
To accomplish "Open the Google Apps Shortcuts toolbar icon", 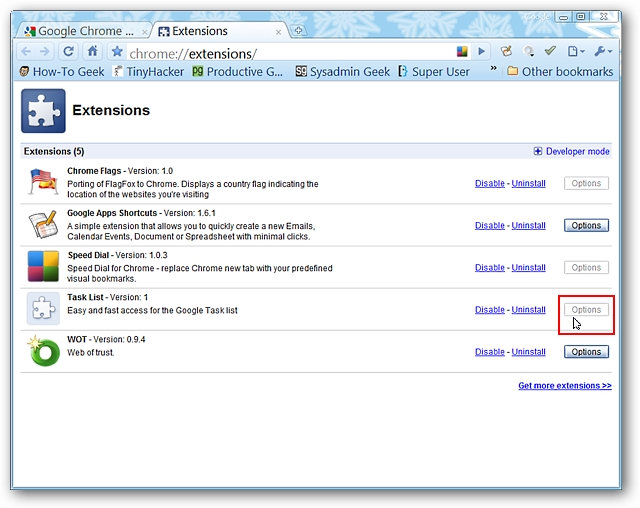I will [x=507, y=51].
